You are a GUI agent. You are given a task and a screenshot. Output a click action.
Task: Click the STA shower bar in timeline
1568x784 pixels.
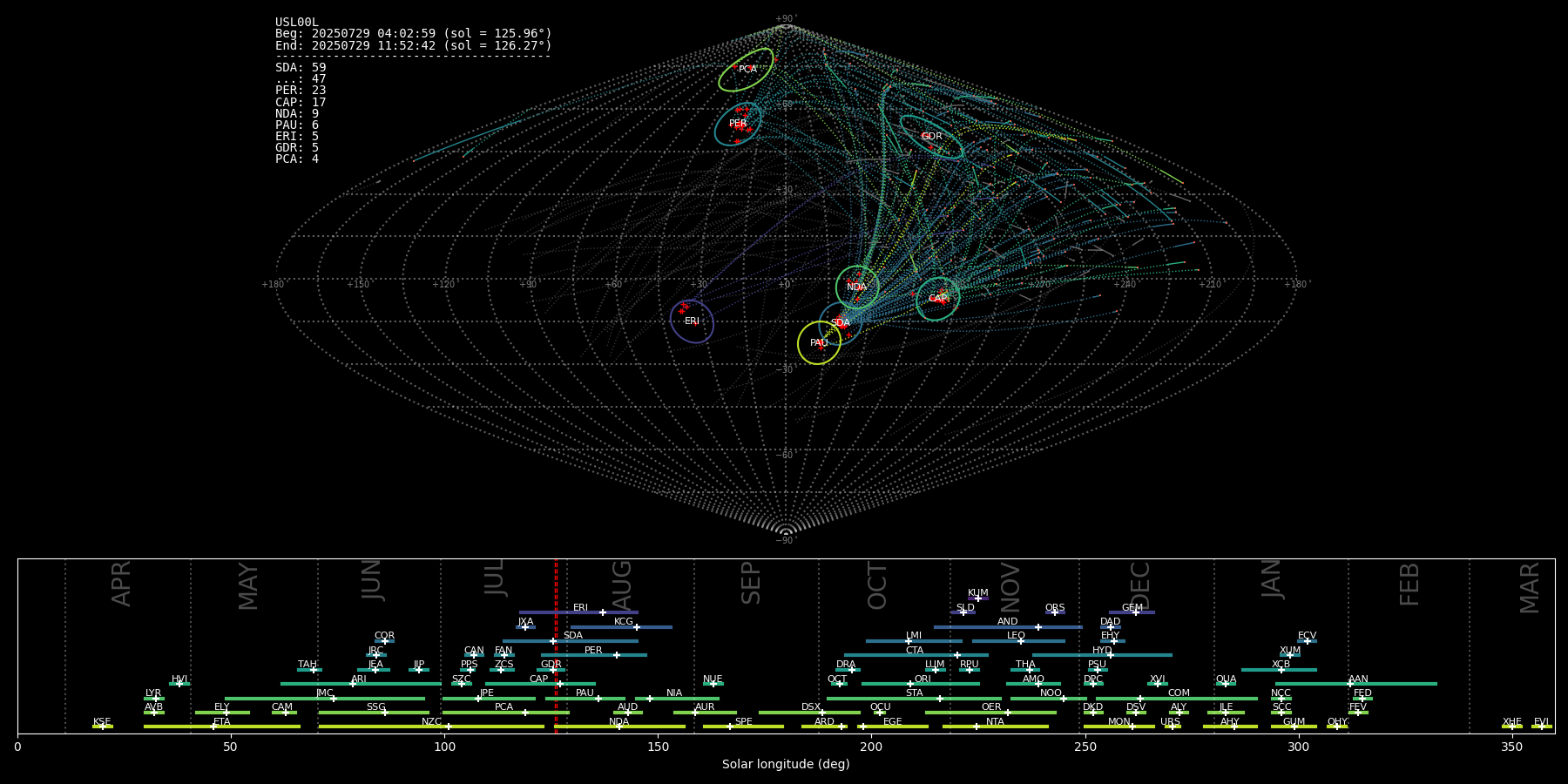(x=914, y=699)
